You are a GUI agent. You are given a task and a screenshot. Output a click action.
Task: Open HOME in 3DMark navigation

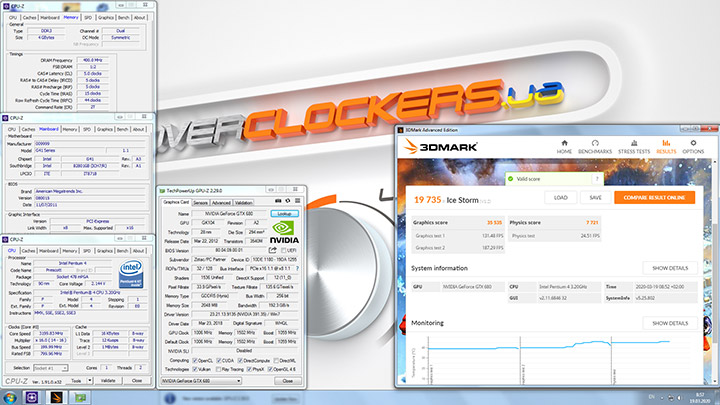click(564, 147)
